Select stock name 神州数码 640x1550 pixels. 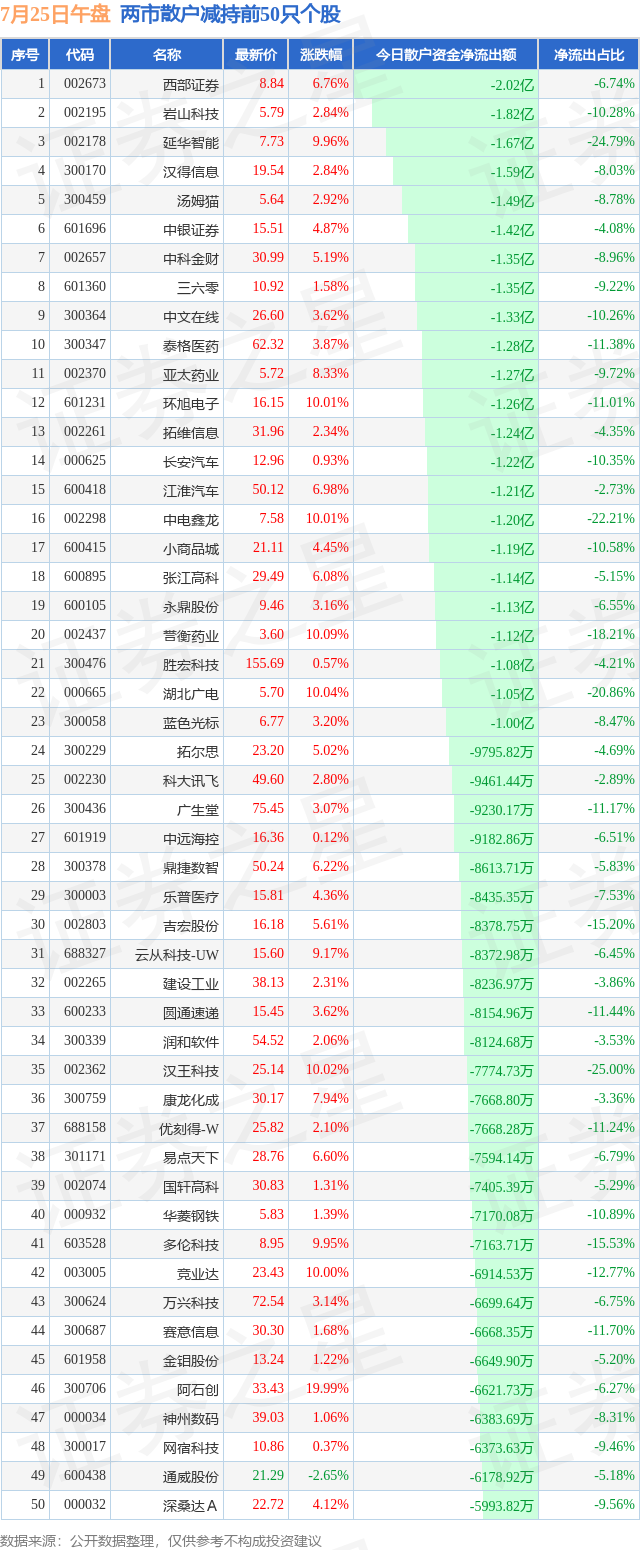tap(191, 1418)
